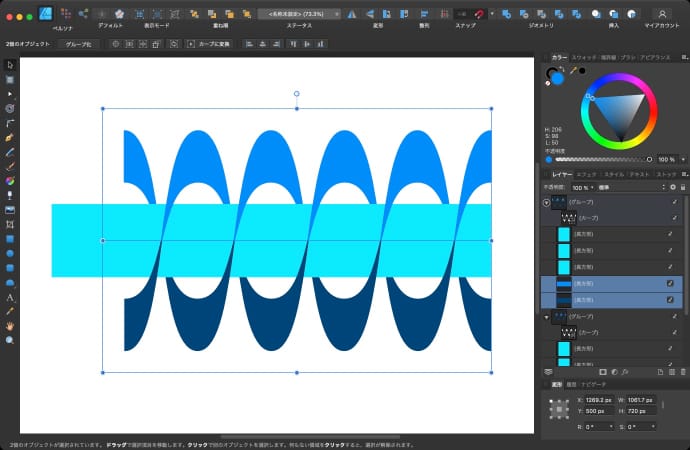Toggle visibility checkmark of top グループ layer
Screen dimensions: 690x450
tap(674, 201)
